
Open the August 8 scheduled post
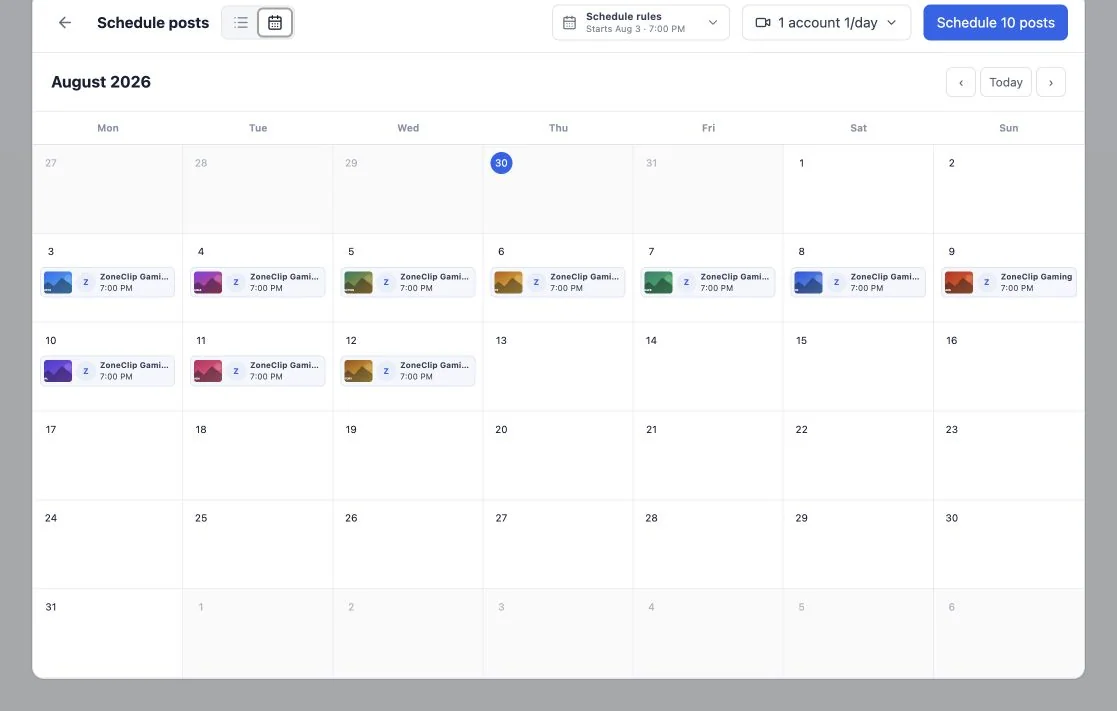coord(858,282)
